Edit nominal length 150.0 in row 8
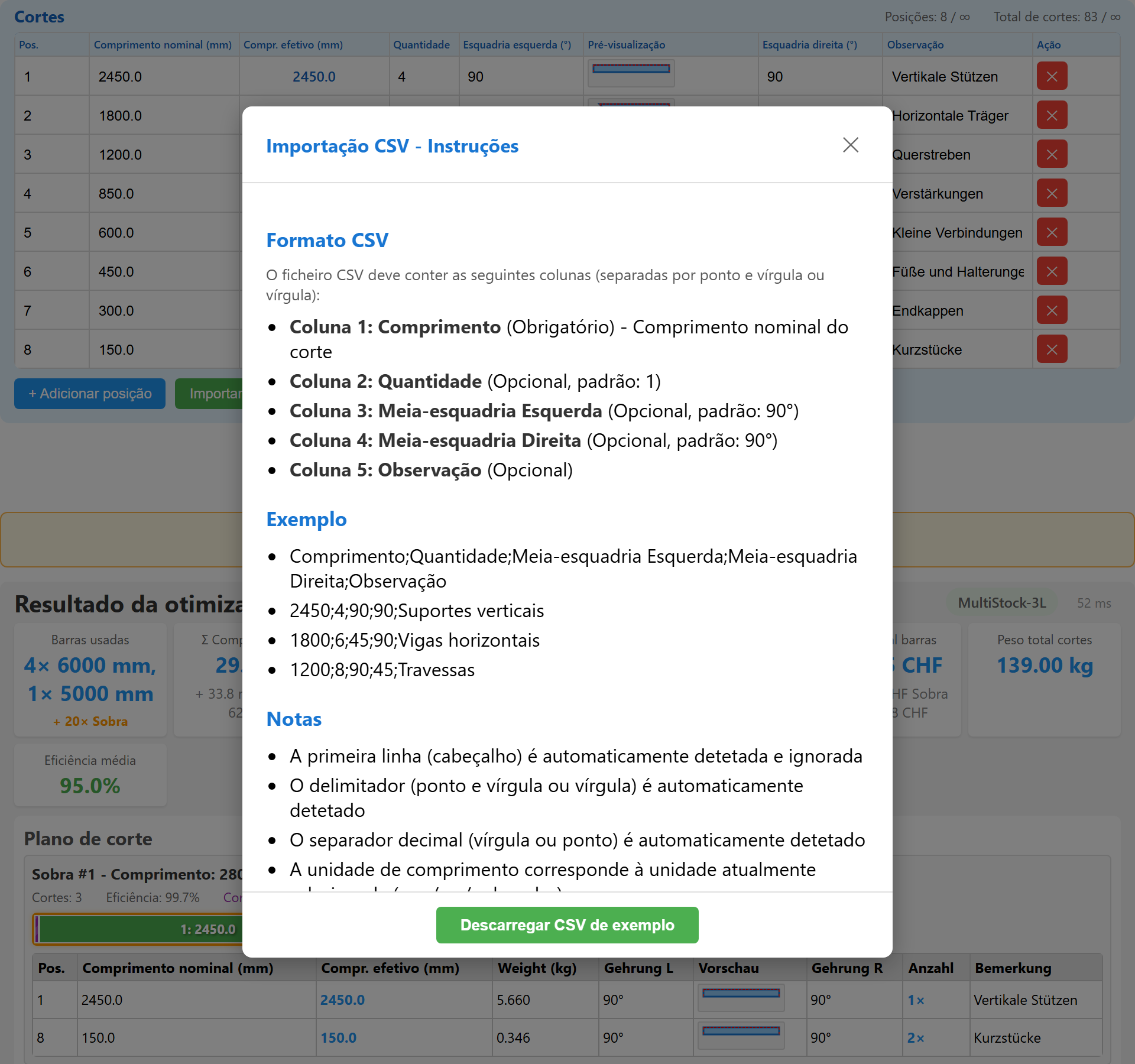This screenshot has width=1135, height=1064. tap(164, 350)
